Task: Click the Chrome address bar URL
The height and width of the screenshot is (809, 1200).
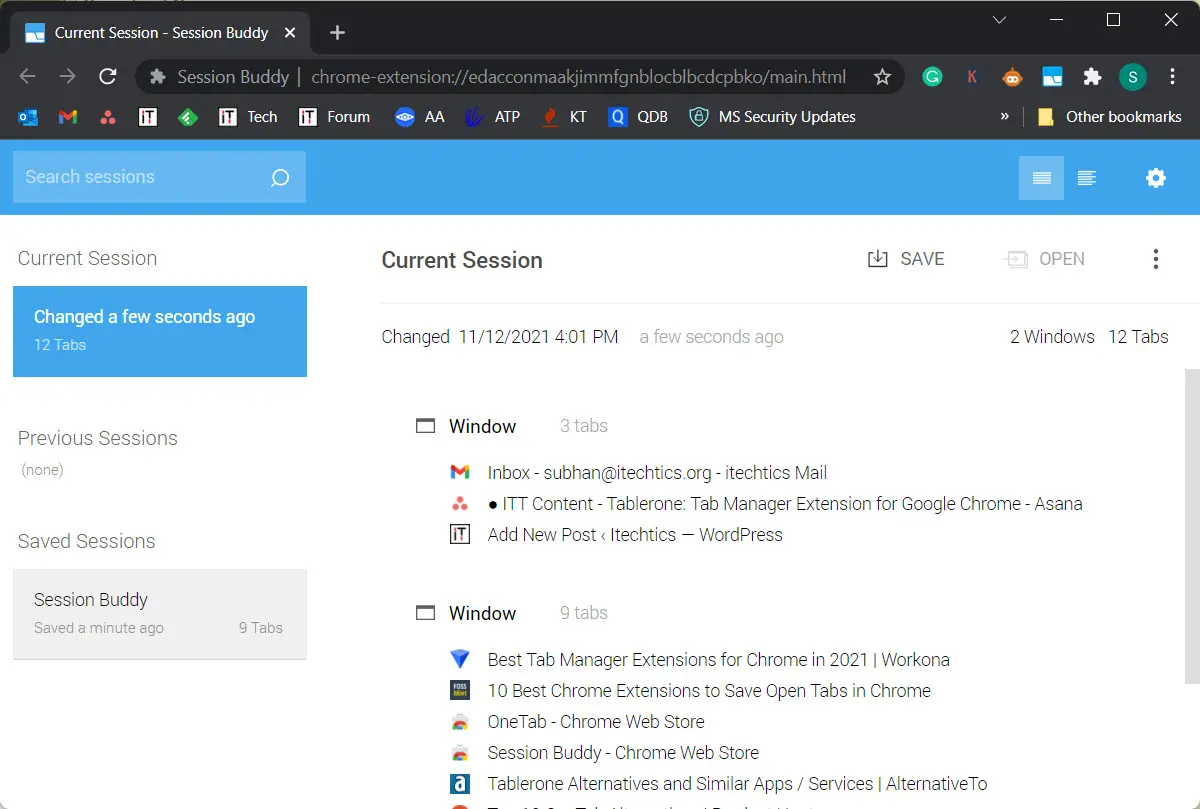Action: point(579,77)
